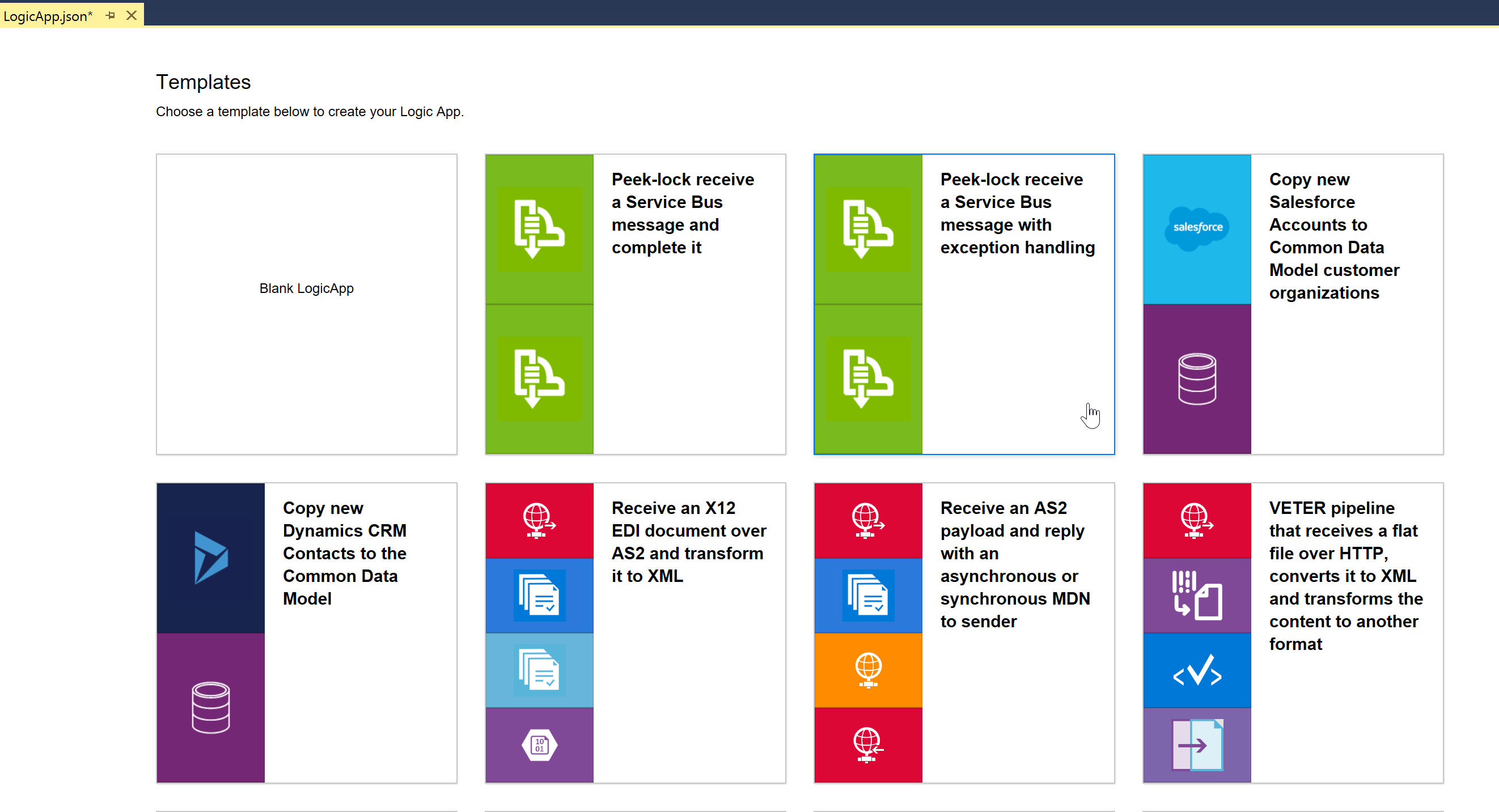1499x812 pixels.
Task: Choose 'VETER pipeline that receives a flat file' title
Action: pyautogui.click(x=1345, y=575)
